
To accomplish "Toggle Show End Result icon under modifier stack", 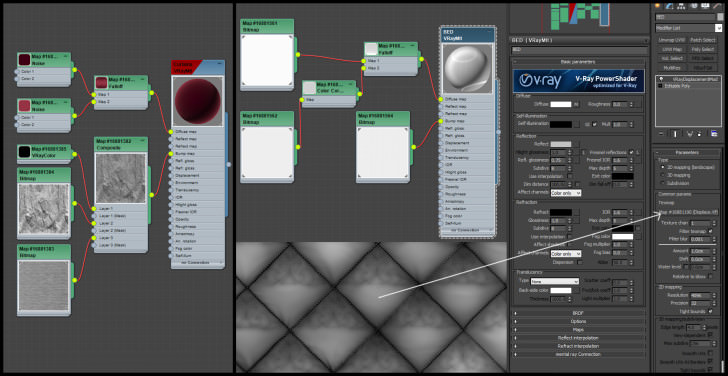I will pyautogui.click(x=675, y=134).
